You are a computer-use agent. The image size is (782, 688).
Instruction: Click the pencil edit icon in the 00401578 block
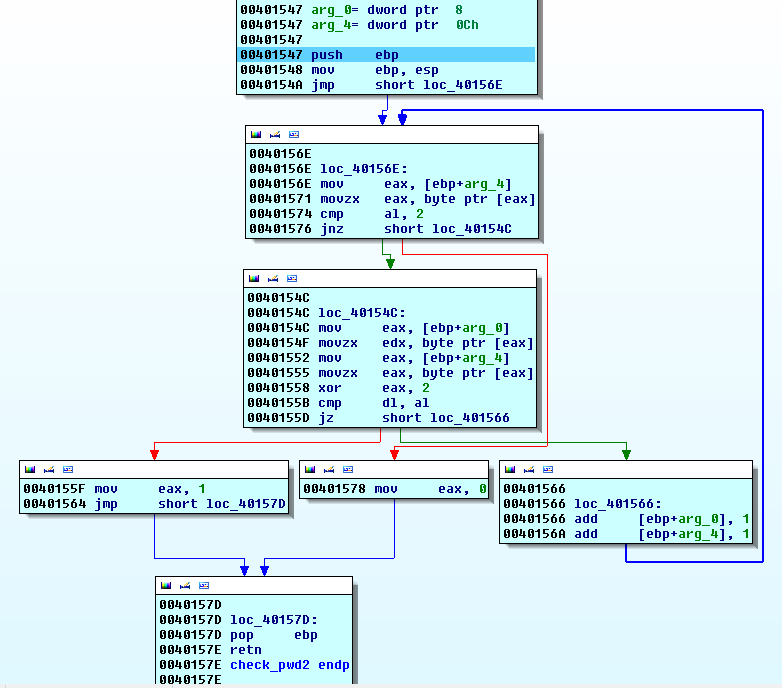[x=329, y=470]
